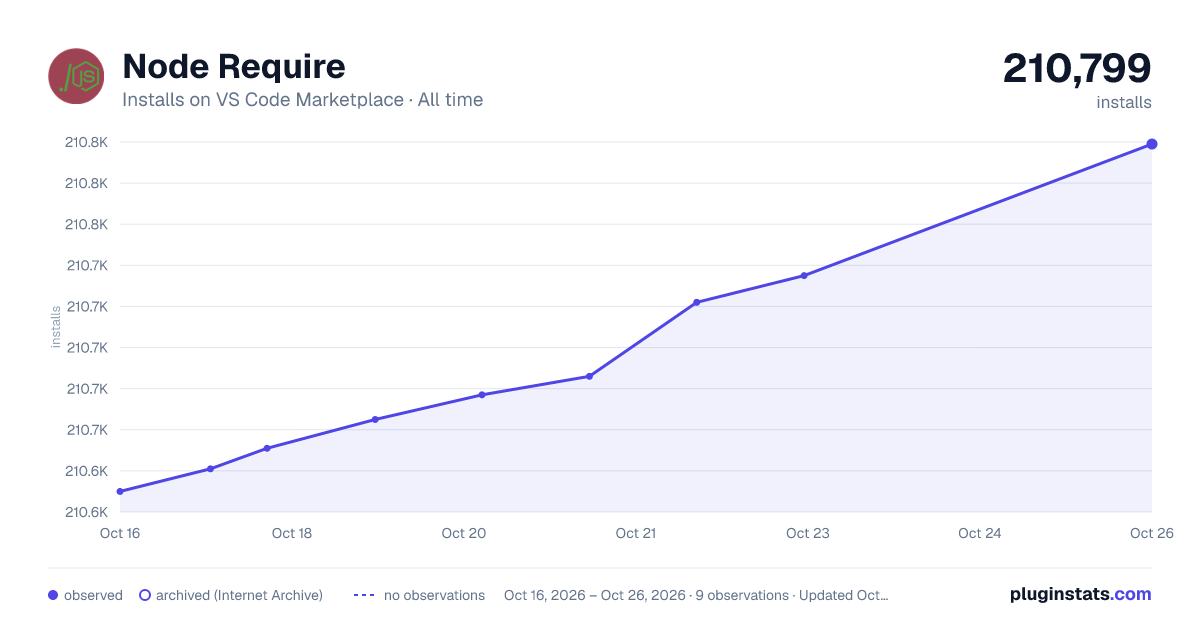Screen dimensions: 1200x630
Task: Click the Node Require extension logo
Action: [x=76, y=76]
